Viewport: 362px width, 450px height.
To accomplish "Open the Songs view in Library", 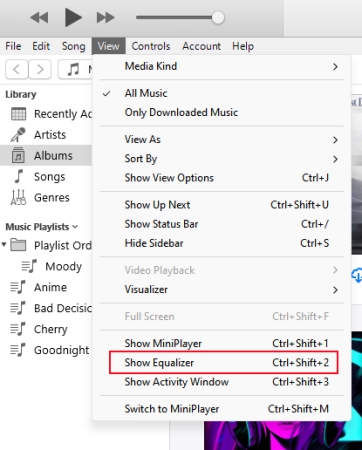I will (49, 177).
